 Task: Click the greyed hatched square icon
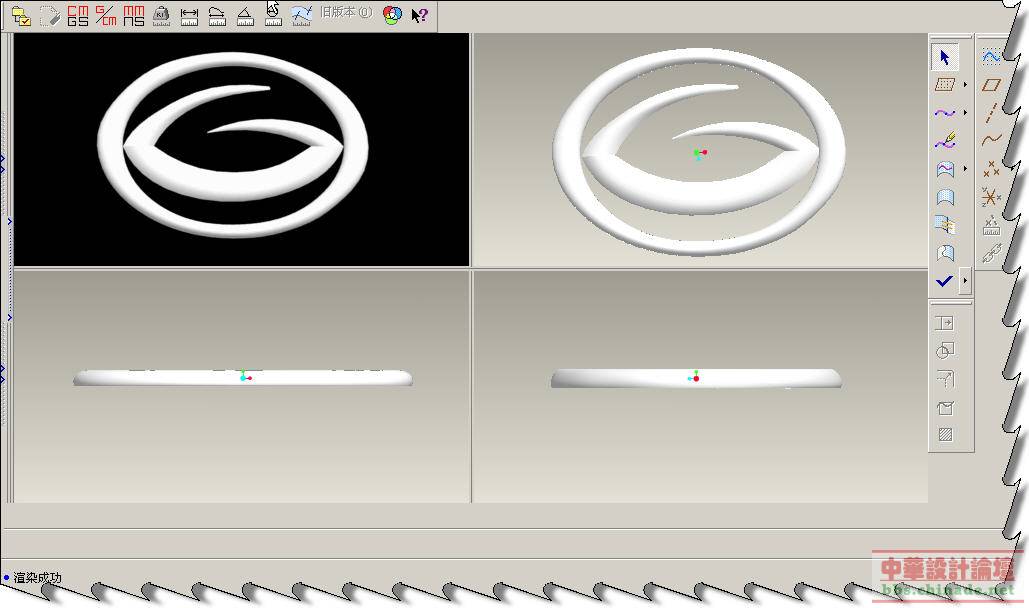pos(945,435)
